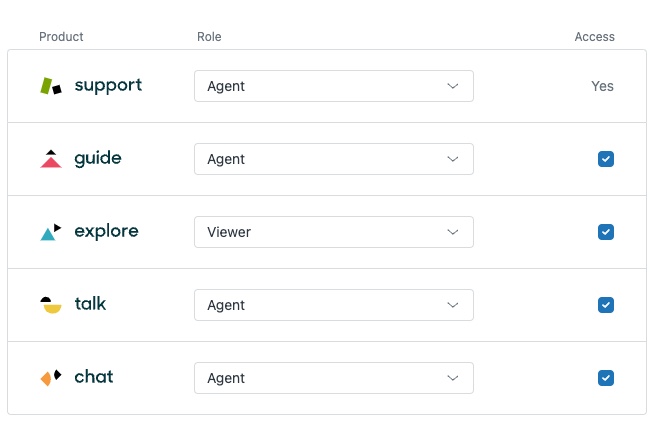
Task: Click the Talk product logo icon
Action: [51, 305]
